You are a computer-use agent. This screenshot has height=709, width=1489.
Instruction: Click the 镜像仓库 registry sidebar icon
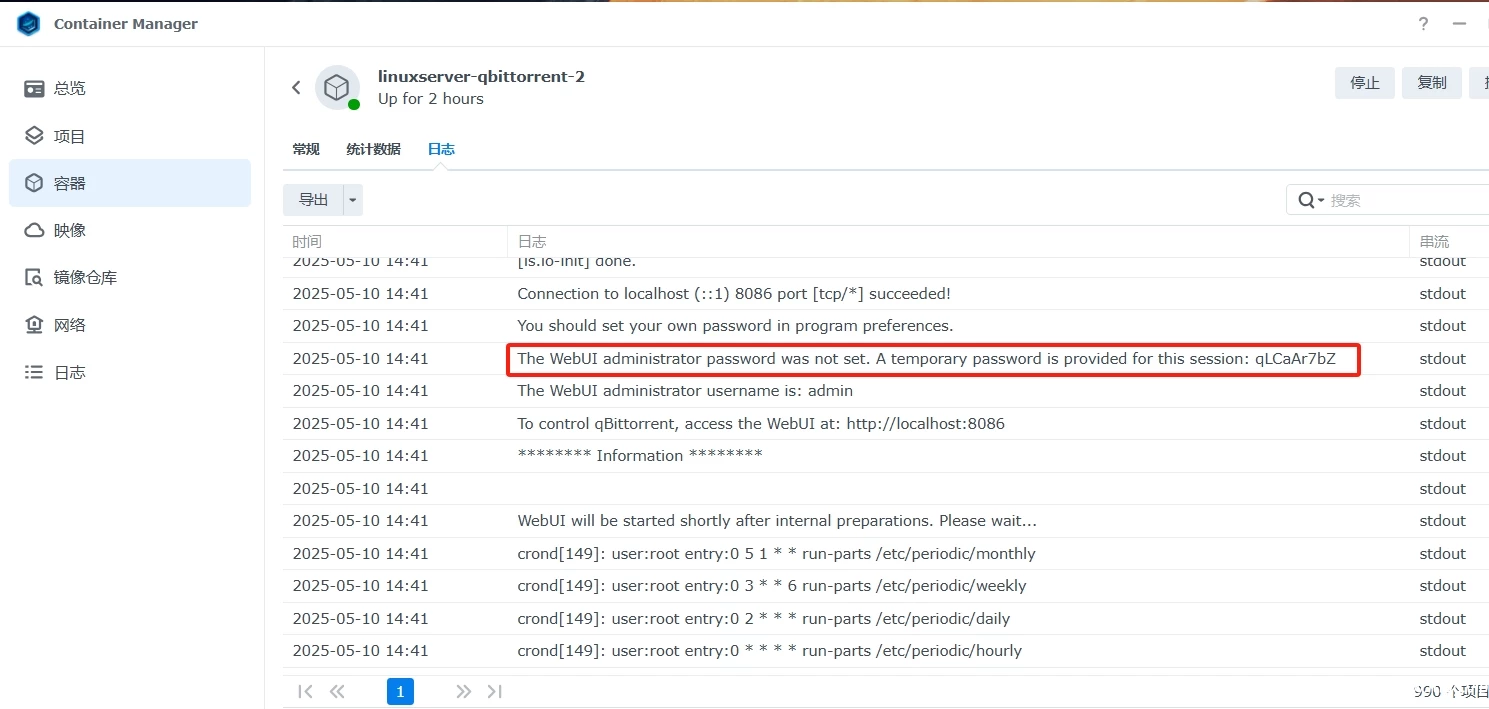tap(34, 277)
